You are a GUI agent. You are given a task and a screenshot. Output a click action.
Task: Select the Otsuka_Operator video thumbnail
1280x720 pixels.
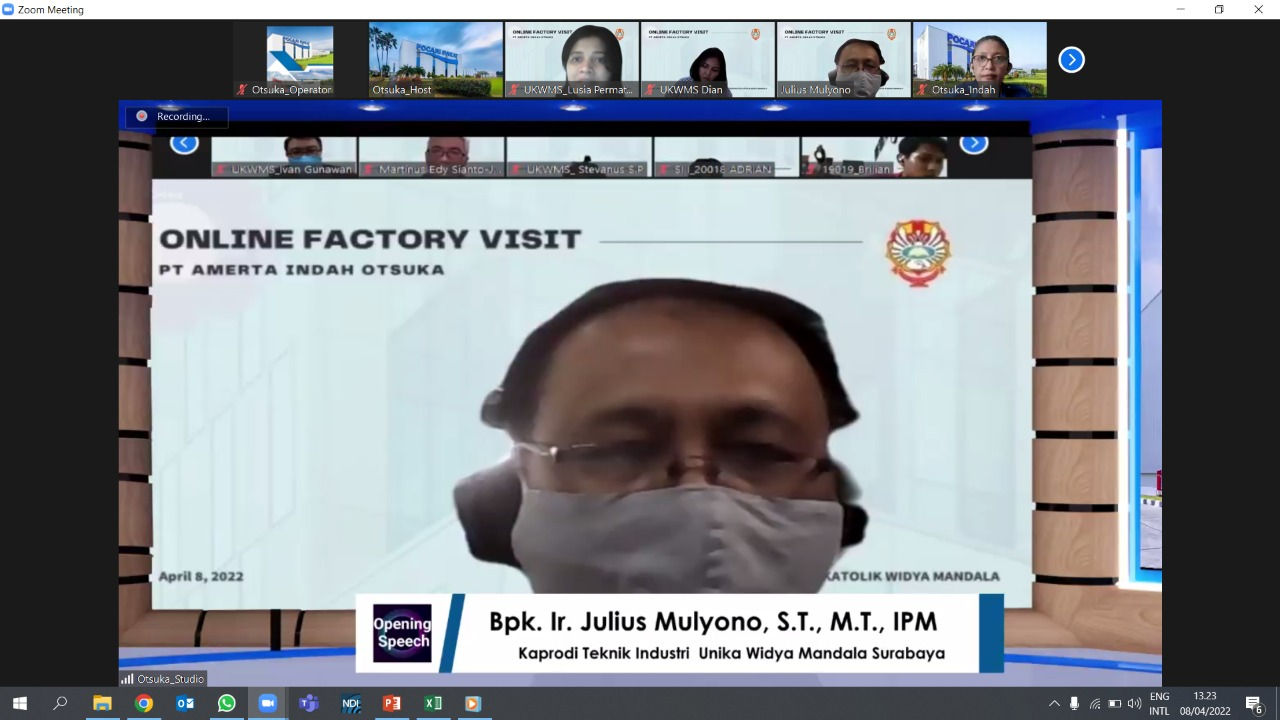tap(300, 60)
